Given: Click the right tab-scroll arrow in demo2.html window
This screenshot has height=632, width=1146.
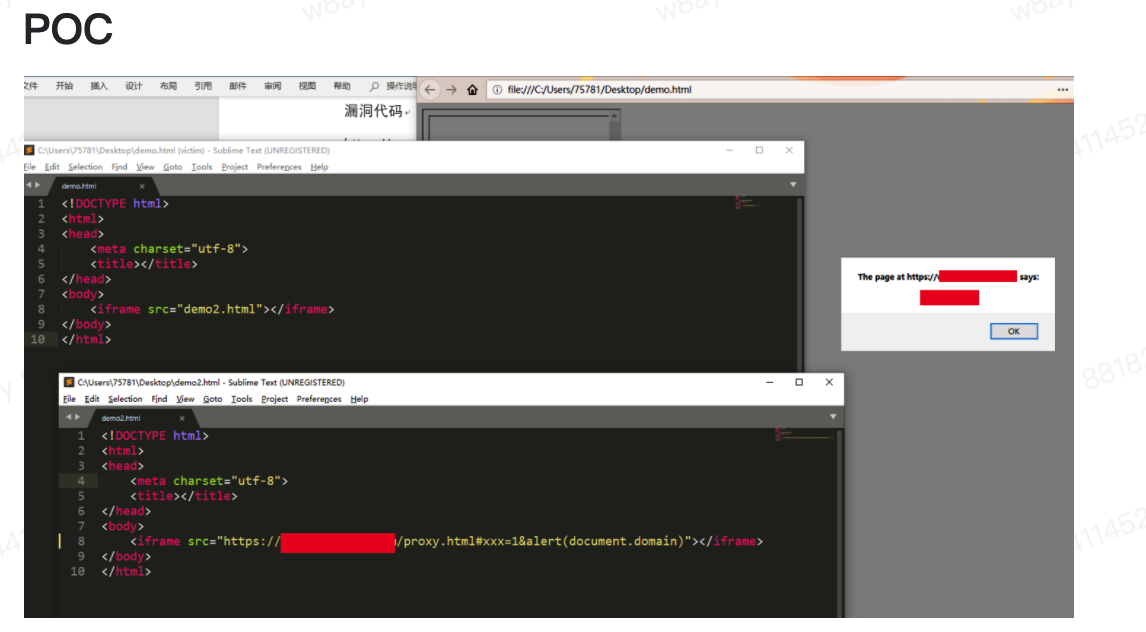Looking at the screenshot, I should 76,417.
